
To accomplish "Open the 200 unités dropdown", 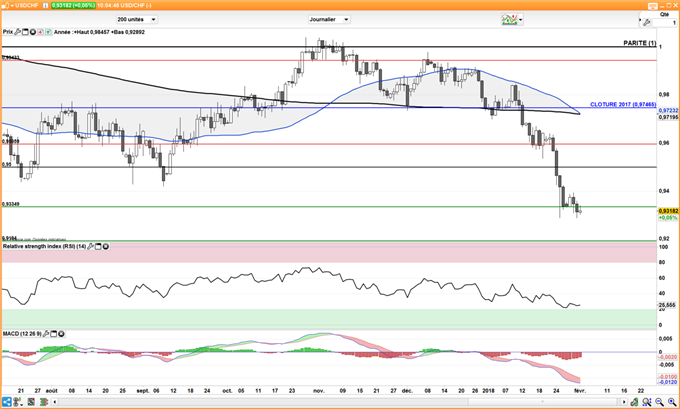I will pos(137,20).
